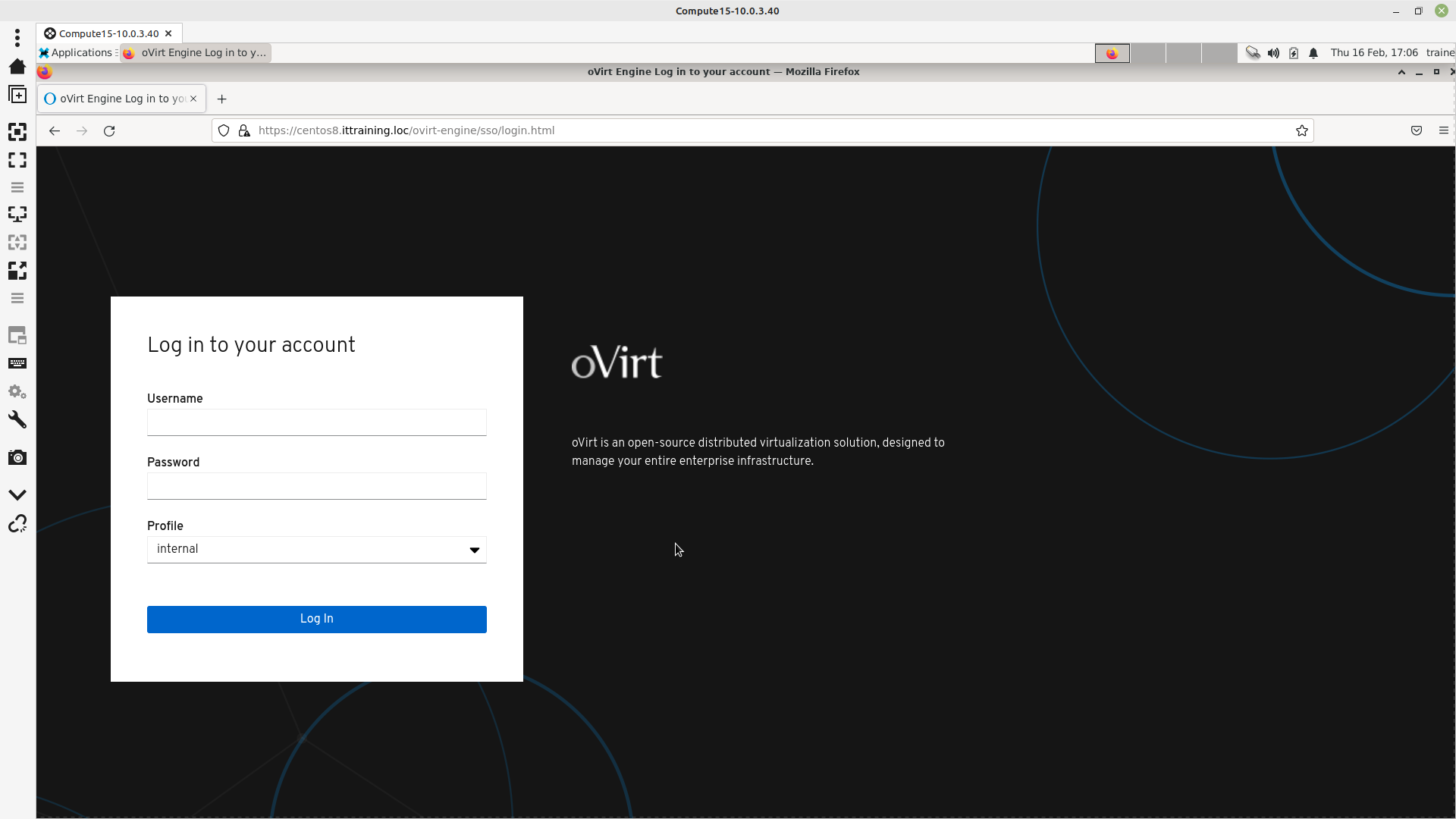Open the Applications menu in top panel
This screenshot has height=819, width=1456.
[76, 52]
